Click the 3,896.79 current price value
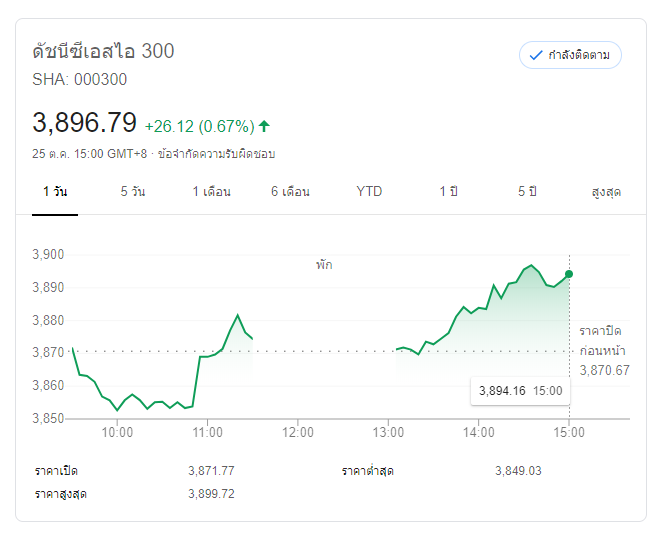Viewport: 664px width, 539px height. (84, 123)
